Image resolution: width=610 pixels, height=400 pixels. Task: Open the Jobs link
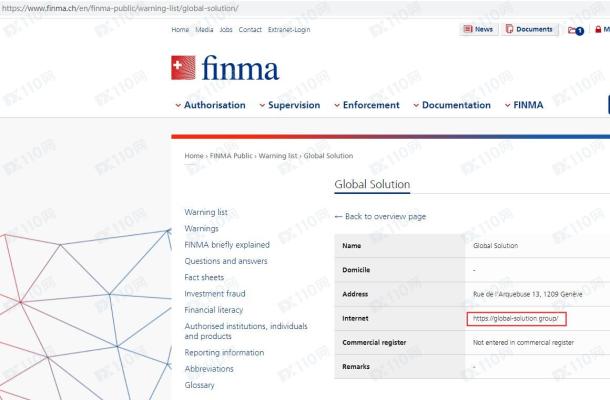pyautogui.click(x=226, y=30)
